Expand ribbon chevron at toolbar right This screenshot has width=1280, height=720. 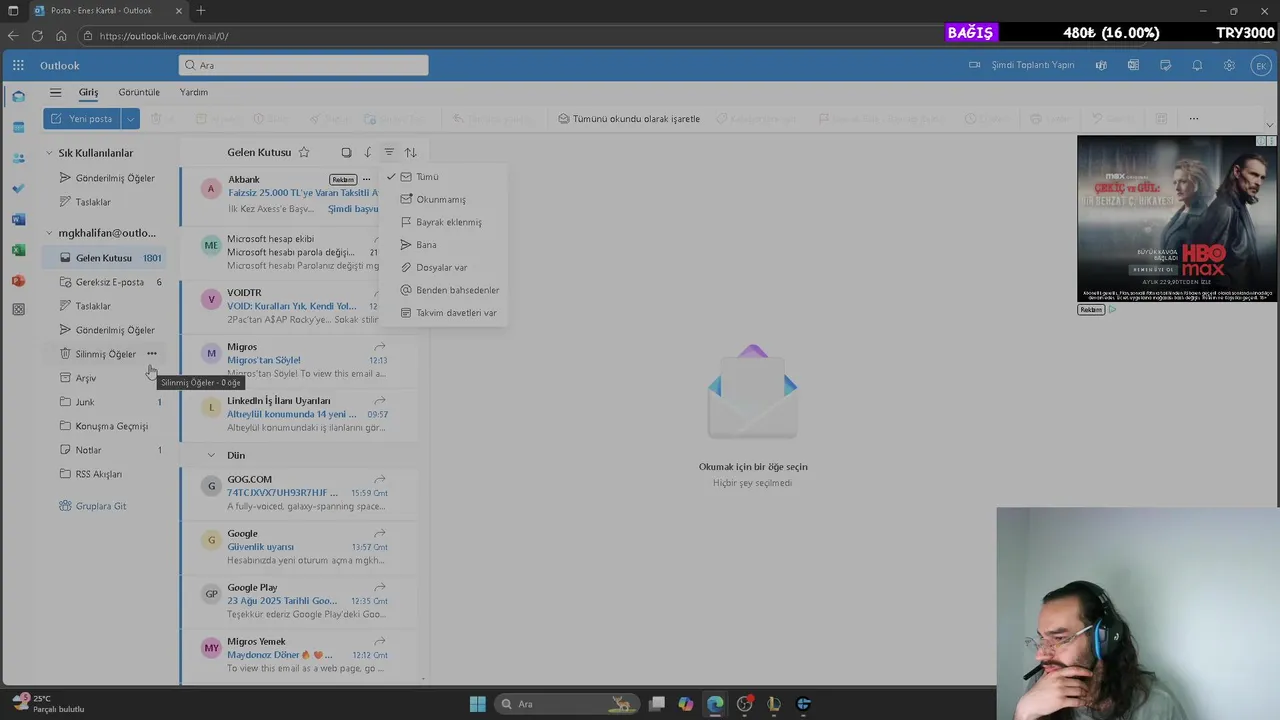pyautogui.click(x=1270, y=125)
